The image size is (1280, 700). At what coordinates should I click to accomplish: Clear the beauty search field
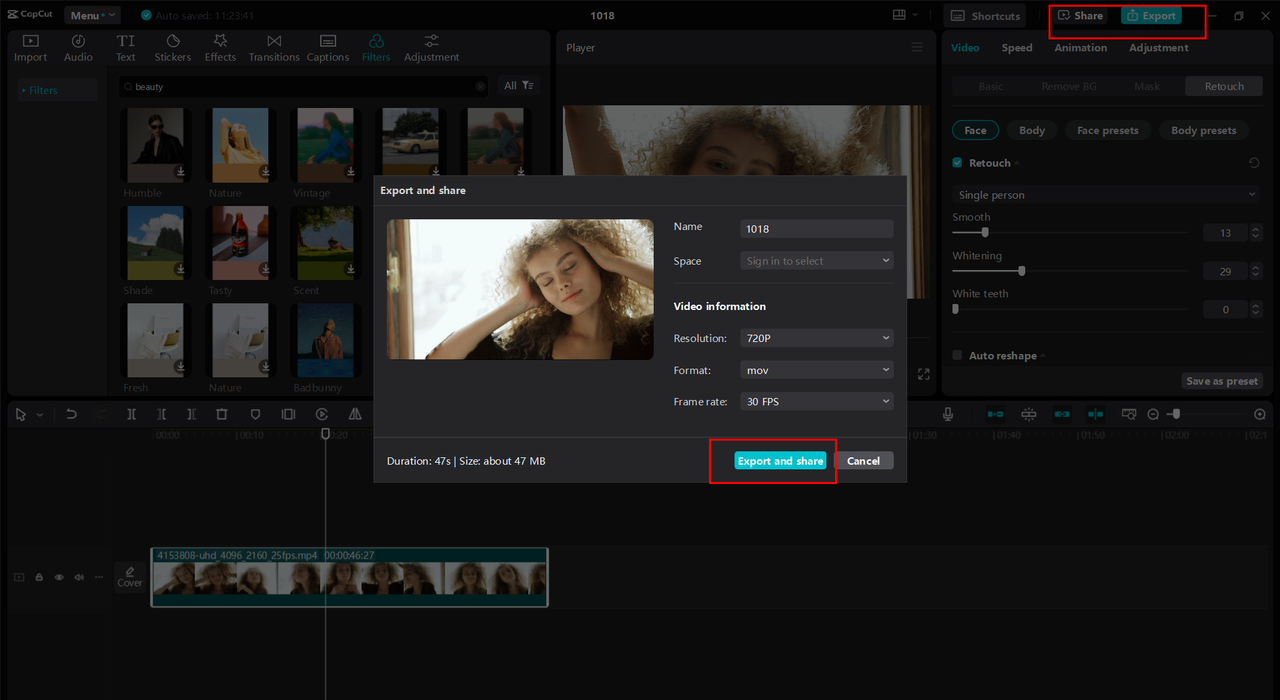click(x=480, y=87)
